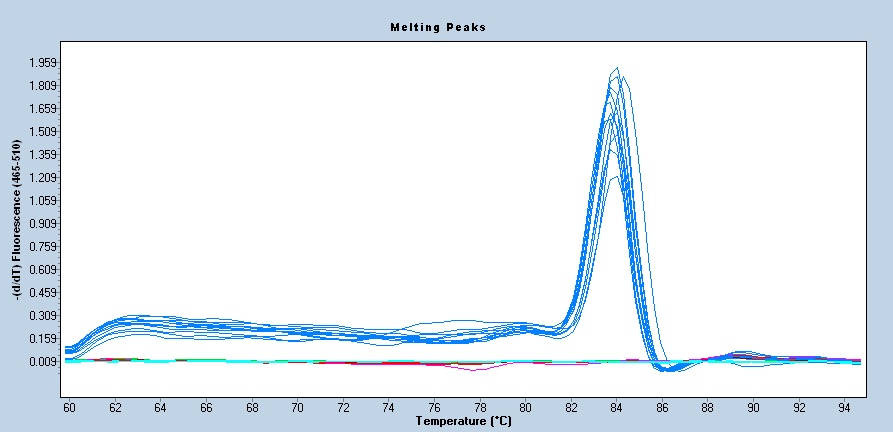The image size is (893, 432).
Task: Select the 1.959 y-axis tick value
Action: [43, 63]
